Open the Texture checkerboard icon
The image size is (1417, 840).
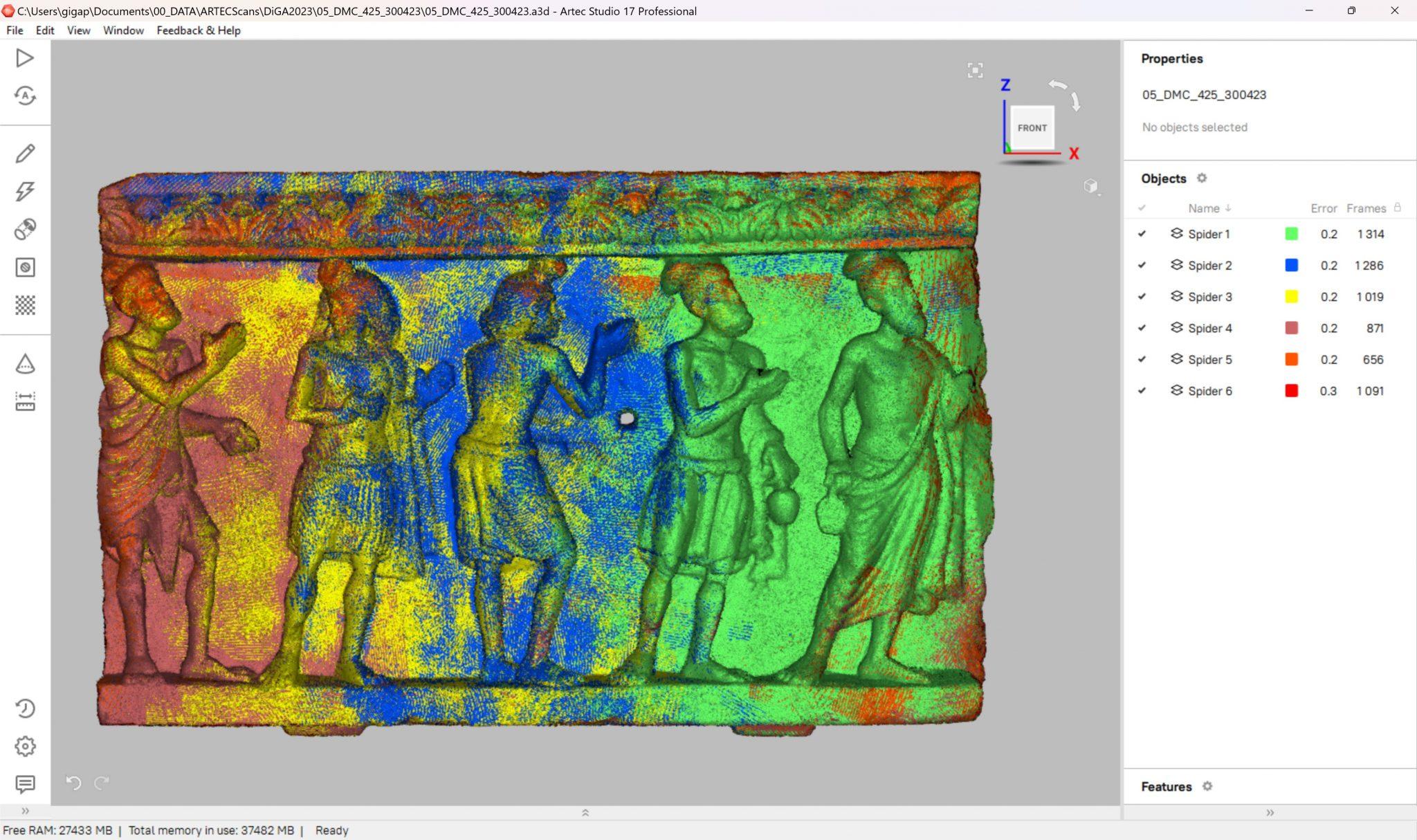(25, 305)
